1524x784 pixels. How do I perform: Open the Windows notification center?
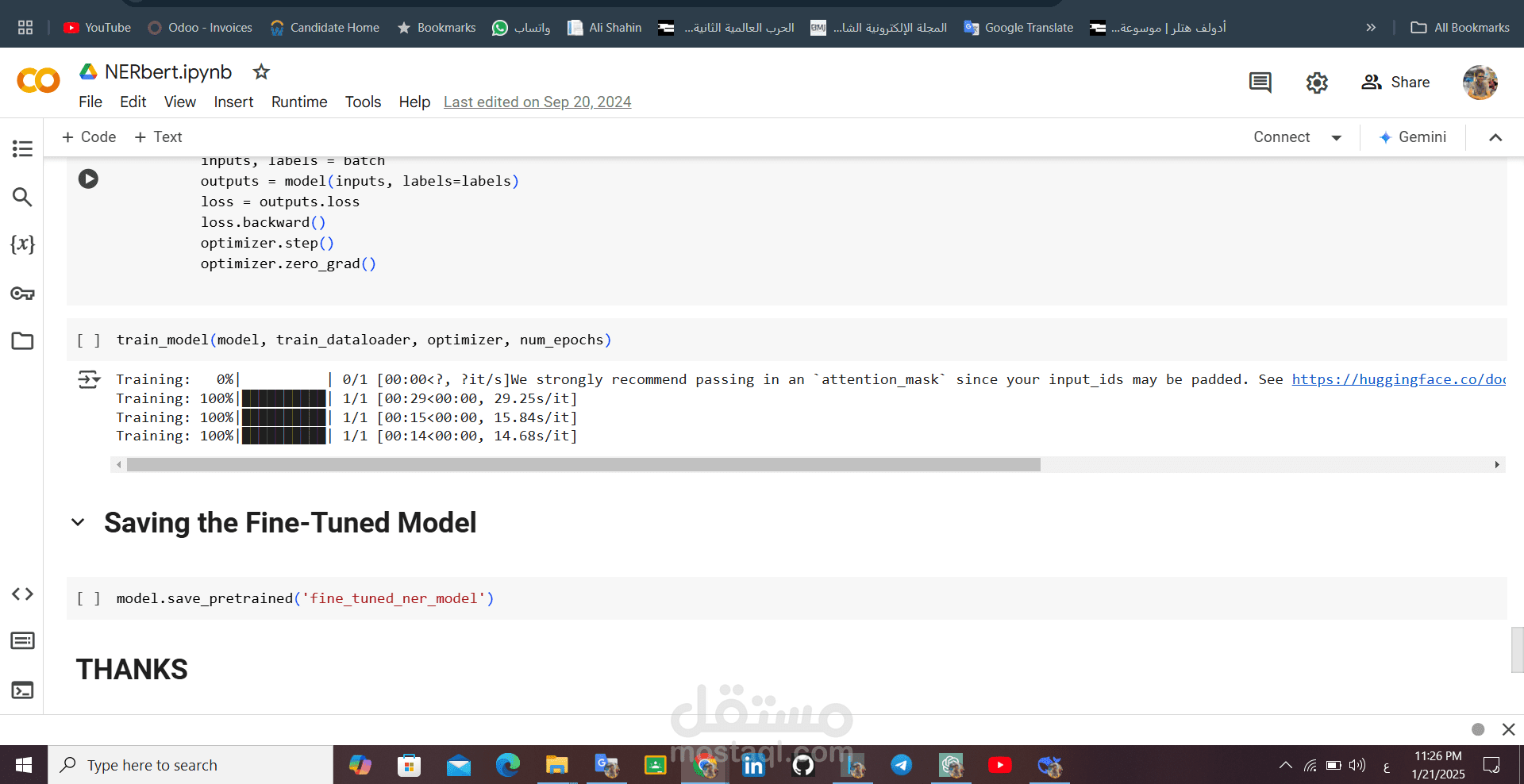click(x=1491, y=766)
